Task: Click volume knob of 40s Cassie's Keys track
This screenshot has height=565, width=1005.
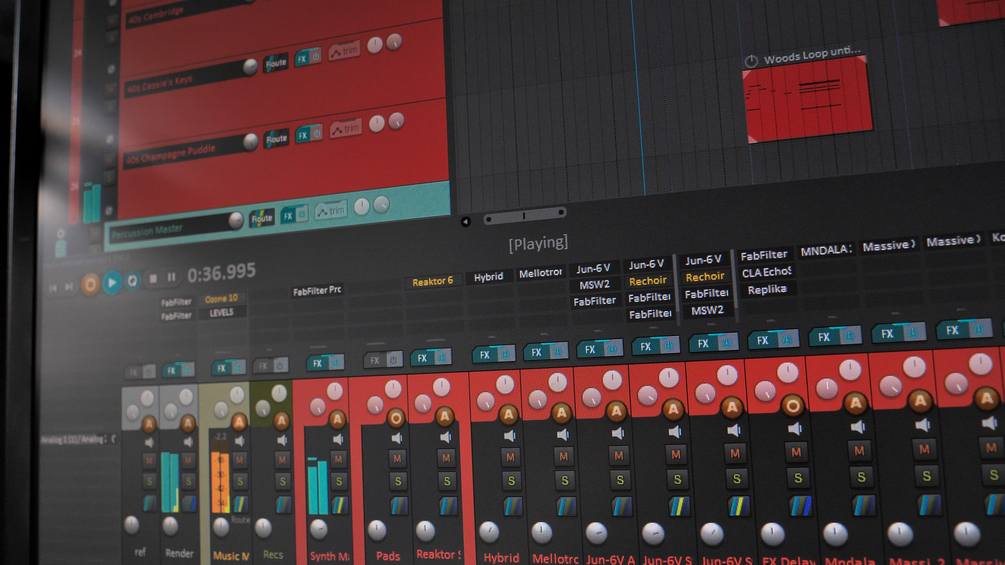Action: [250, 66]
